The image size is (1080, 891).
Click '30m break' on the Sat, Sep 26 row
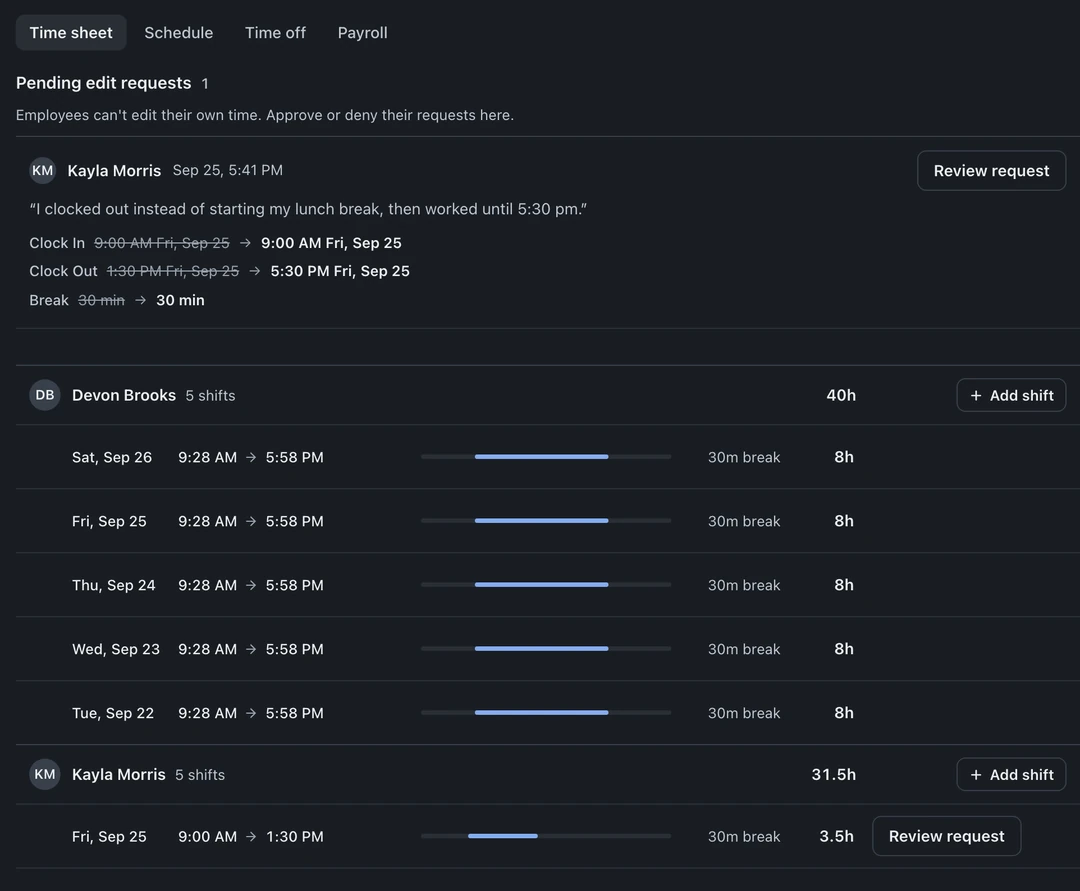point(744,457)
